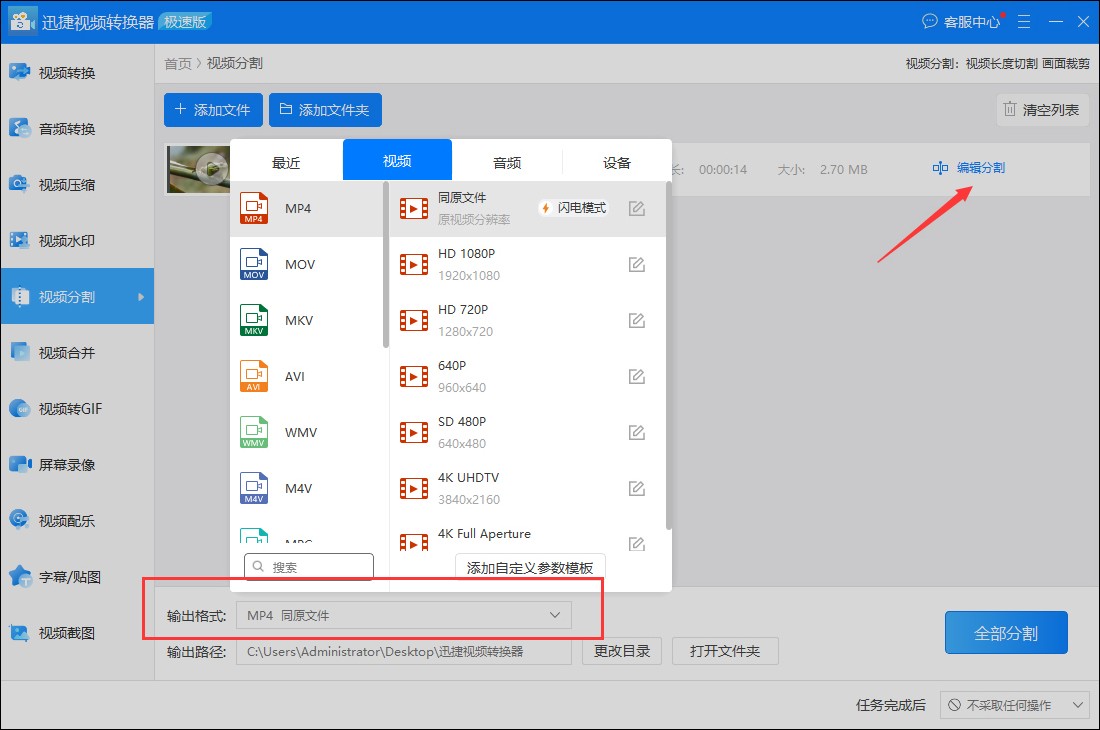Viewport: 1100px width, 730px height.
Task: Open the 视频配乐 tool
Action: pos(77,520)
